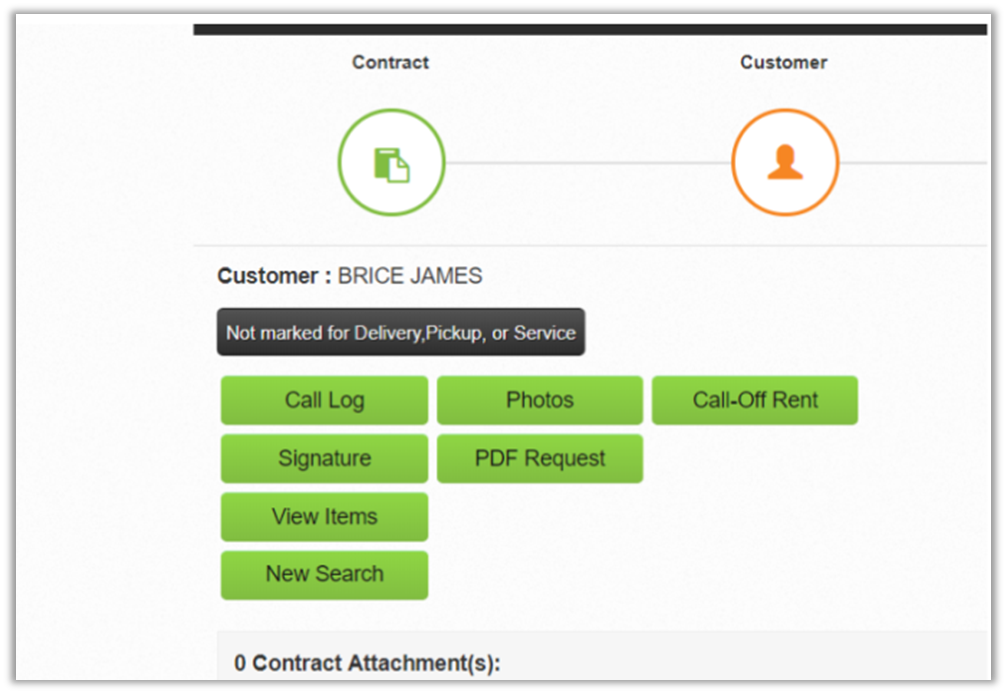
Task: Select the Customer step label
Action: [783, 62]
